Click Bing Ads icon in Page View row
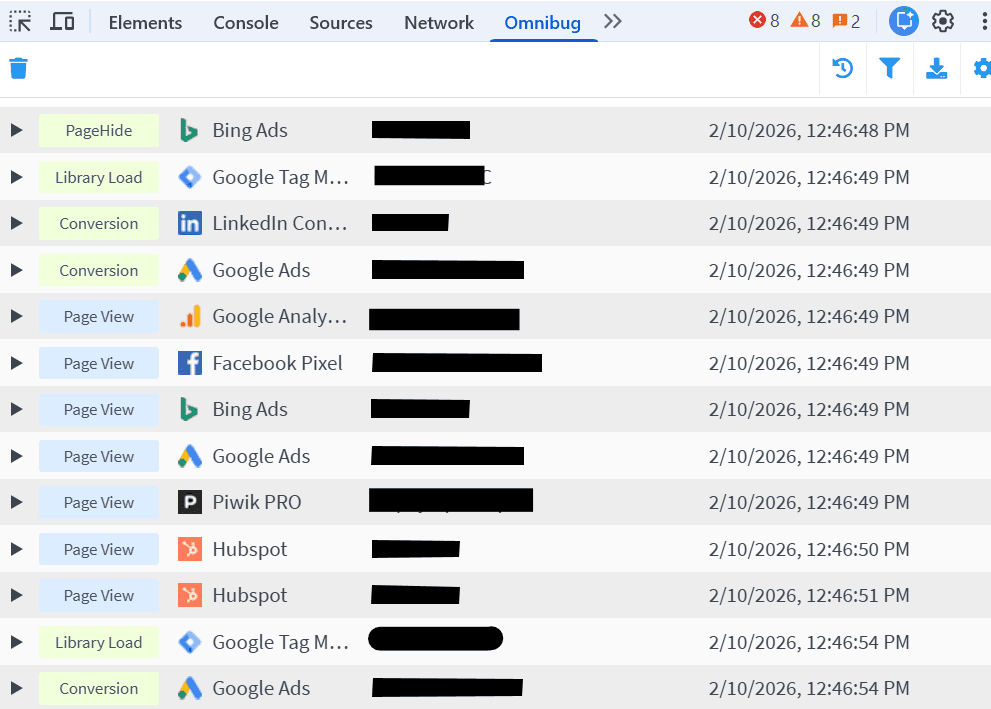Image resolution: width=991 pixels, height=709 pixels. click(x=189, y=409)
